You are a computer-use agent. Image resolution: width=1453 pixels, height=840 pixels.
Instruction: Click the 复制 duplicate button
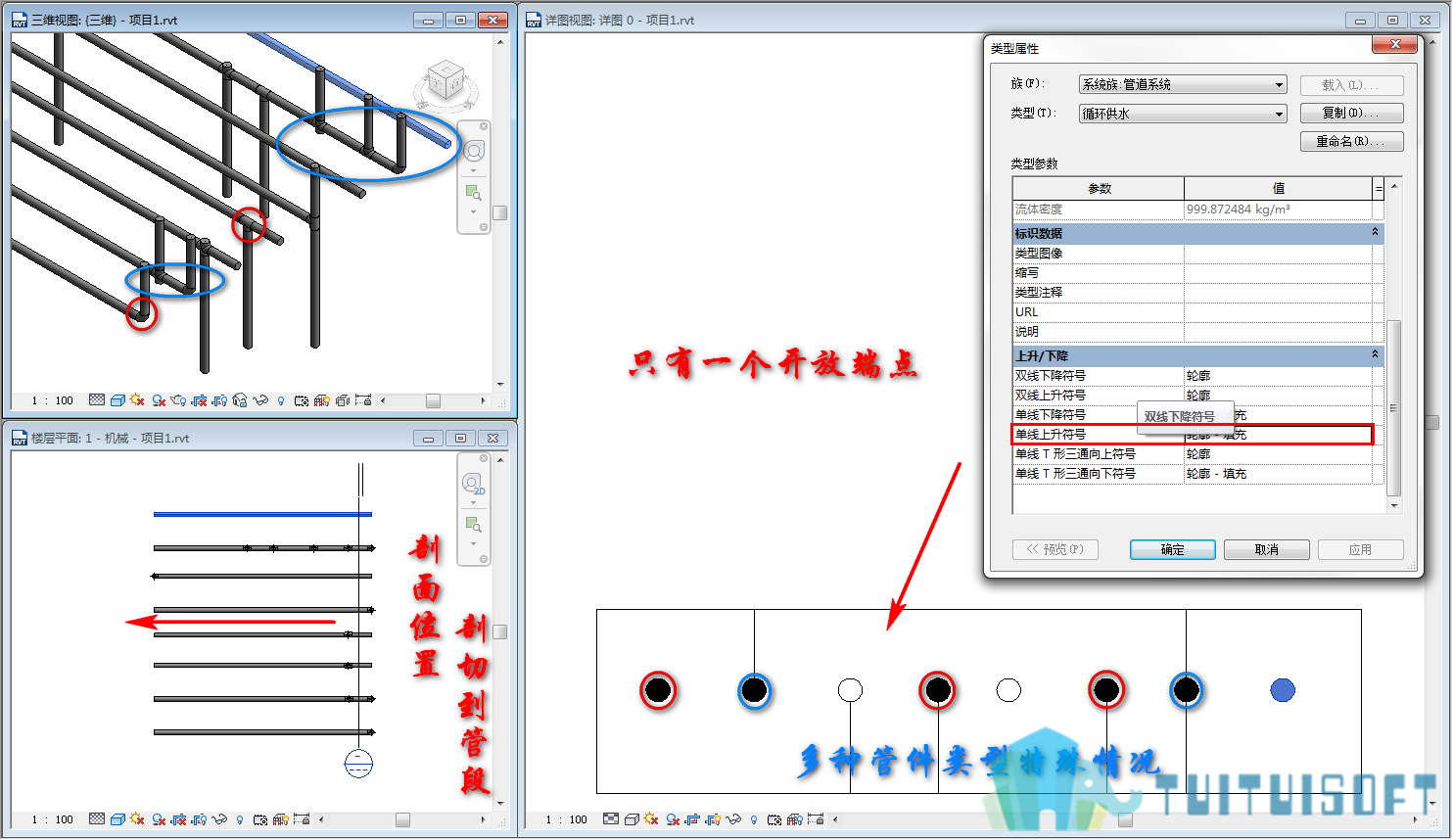pos(1351,114)
